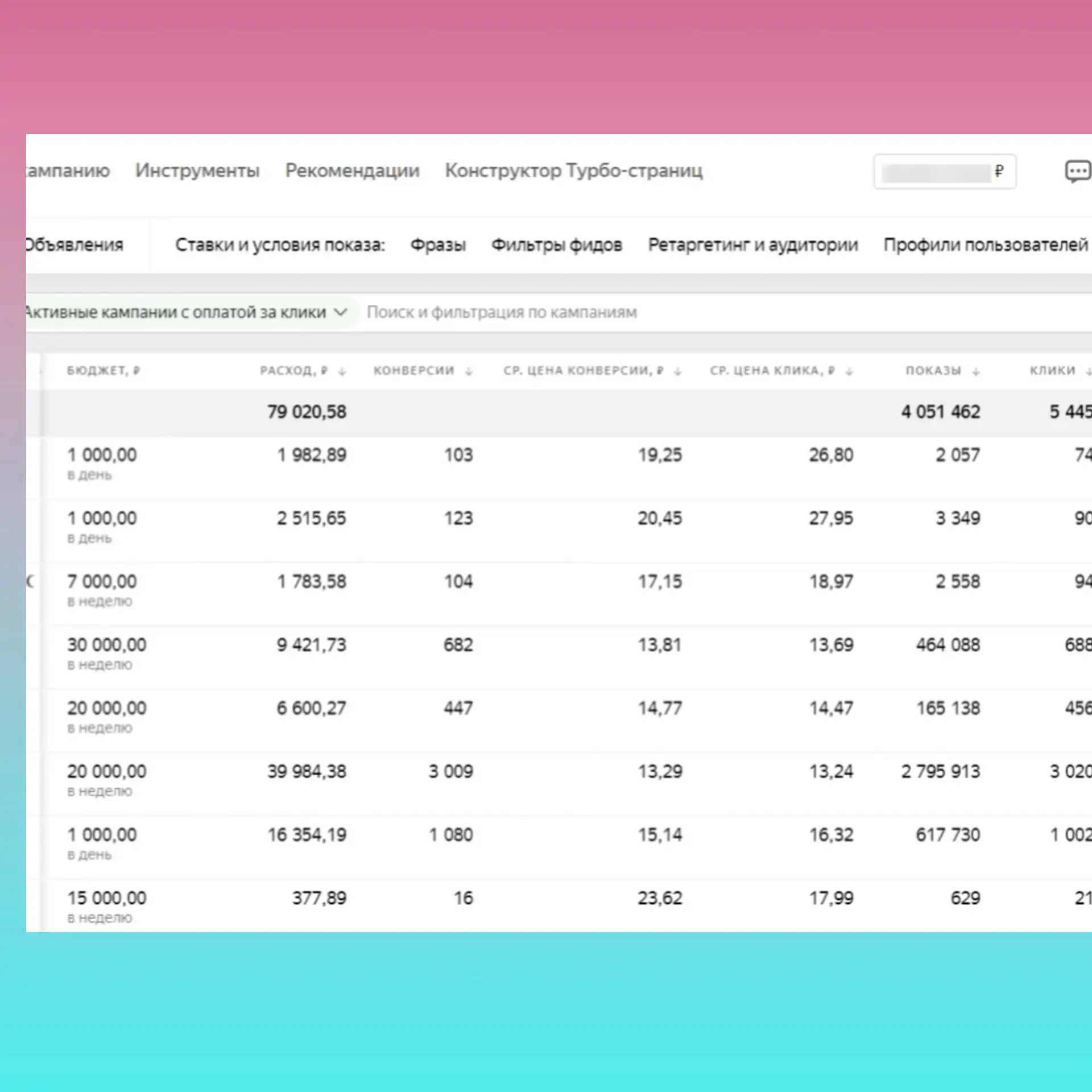
Task: Switch to Объявления tab
Action: point(75,245)
